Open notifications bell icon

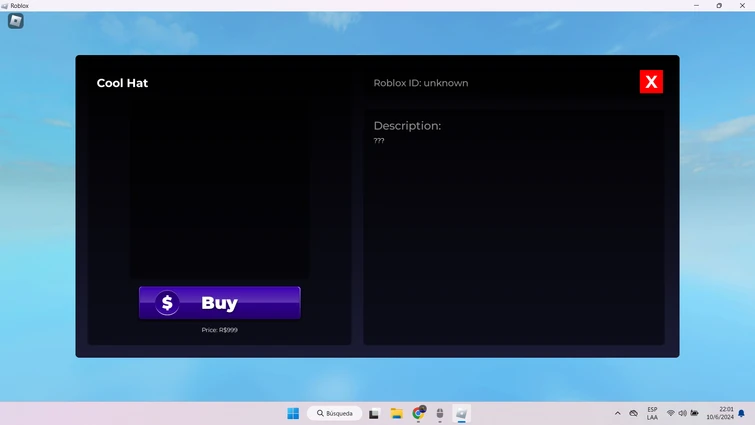tap(742, 413)
